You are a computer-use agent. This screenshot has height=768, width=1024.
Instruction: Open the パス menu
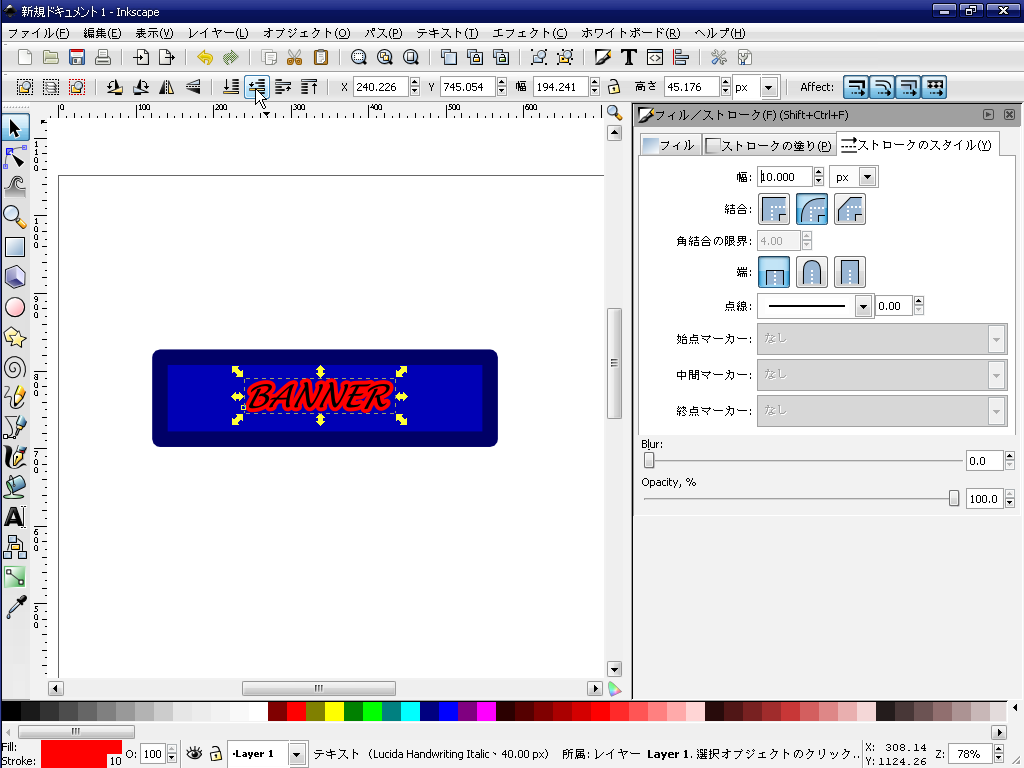click(x=383, y=33)
